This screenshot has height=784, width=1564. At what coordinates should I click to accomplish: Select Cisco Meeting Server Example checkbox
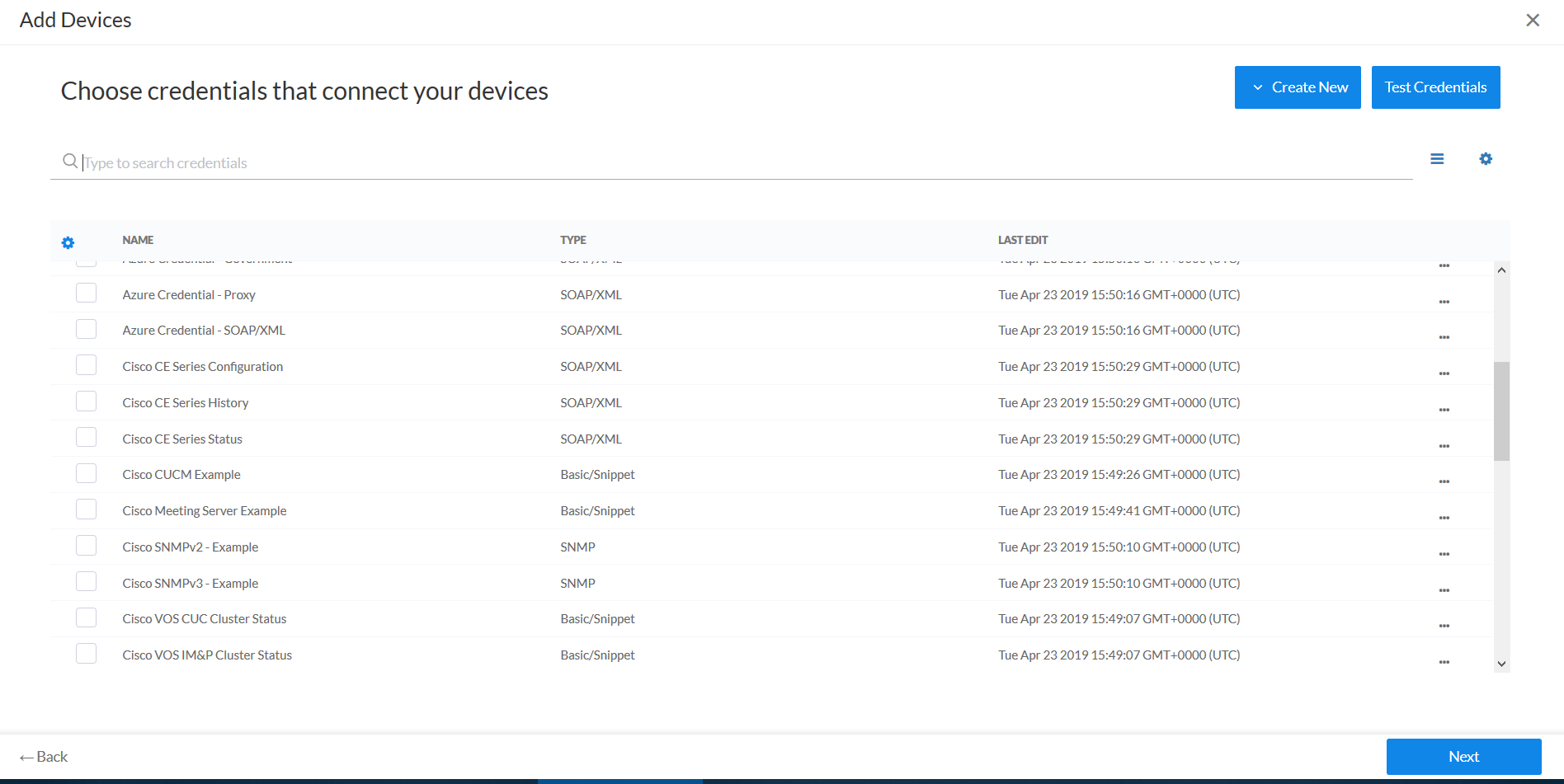click(86, 509)
